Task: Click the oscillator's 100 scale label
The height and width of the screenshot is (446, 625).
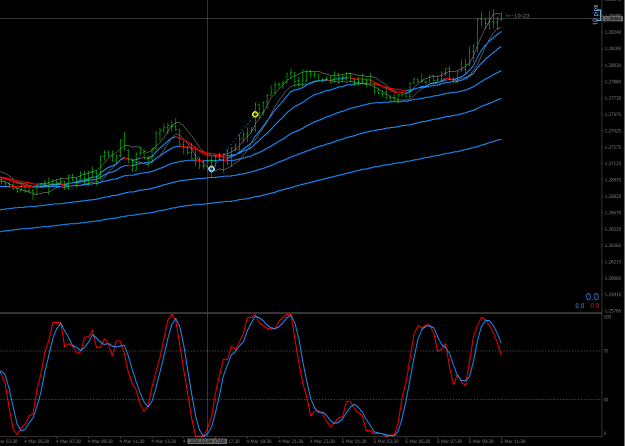Action: (x=608, y=317)
